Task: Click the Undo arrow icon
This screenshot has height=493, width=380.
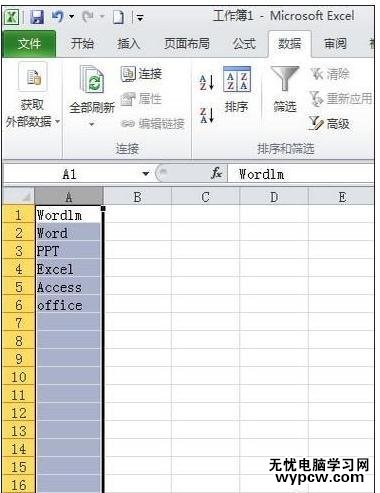Action: tap(58, 16)
